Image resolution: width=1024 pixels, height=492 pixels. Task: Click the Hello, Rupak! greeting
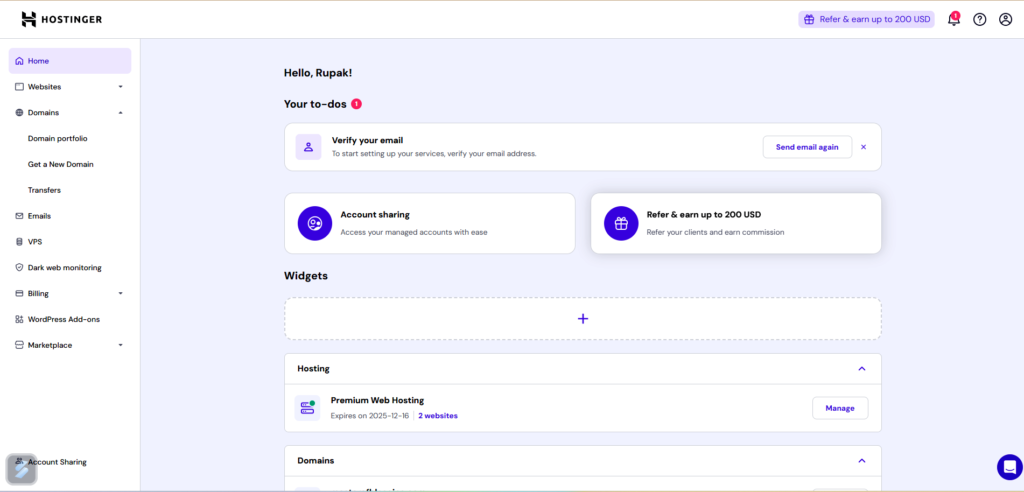[318, 73]
